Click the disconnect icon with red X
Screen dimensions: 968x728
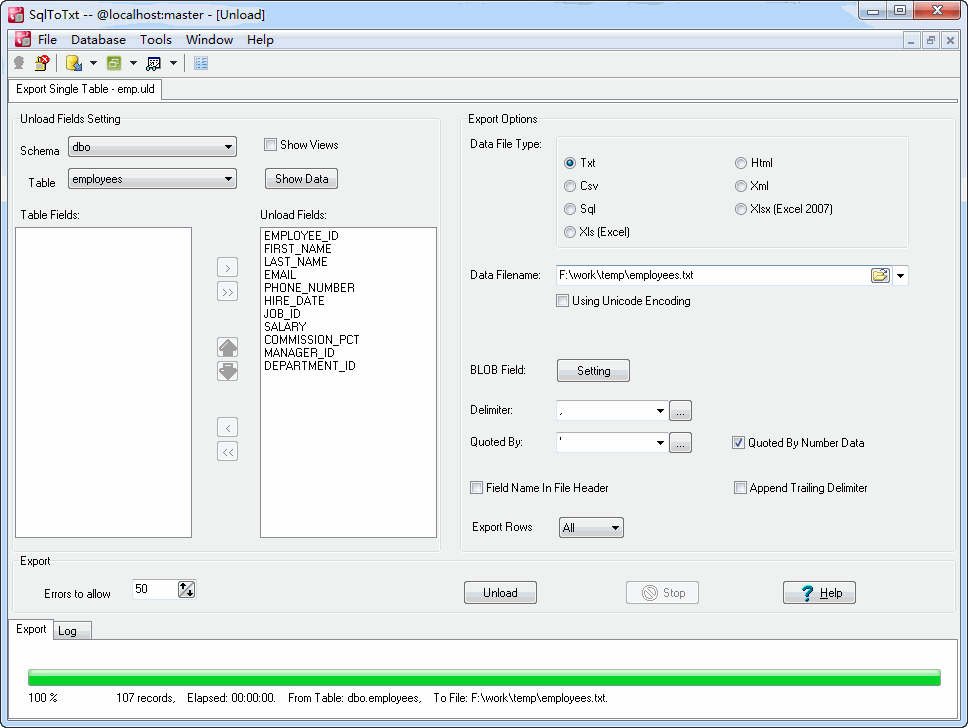(42, 63)
